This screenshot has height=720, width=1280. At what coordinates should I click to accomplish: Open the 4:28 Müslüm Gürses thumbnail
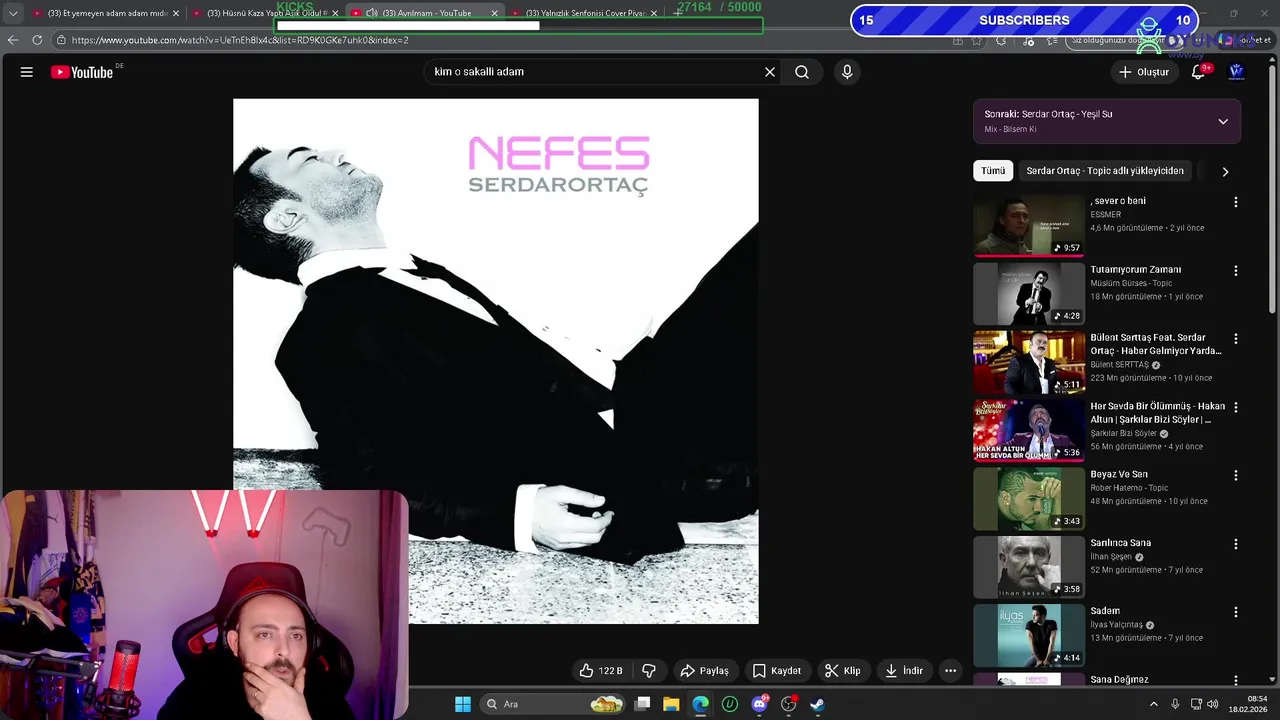pyautogui.click(x=1028, y=294)
